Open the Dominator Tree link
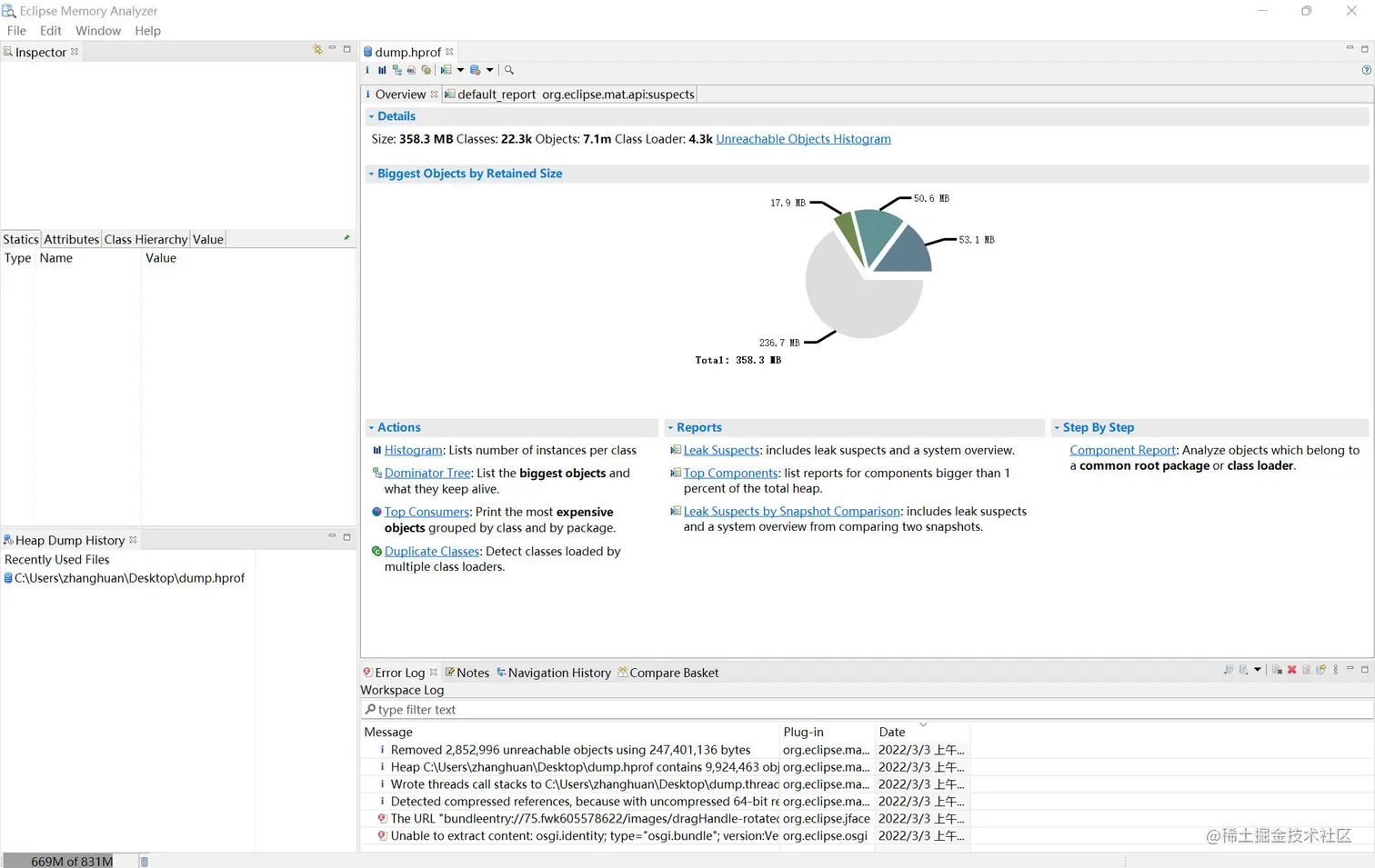1375x868 pixels. (427, 473)
